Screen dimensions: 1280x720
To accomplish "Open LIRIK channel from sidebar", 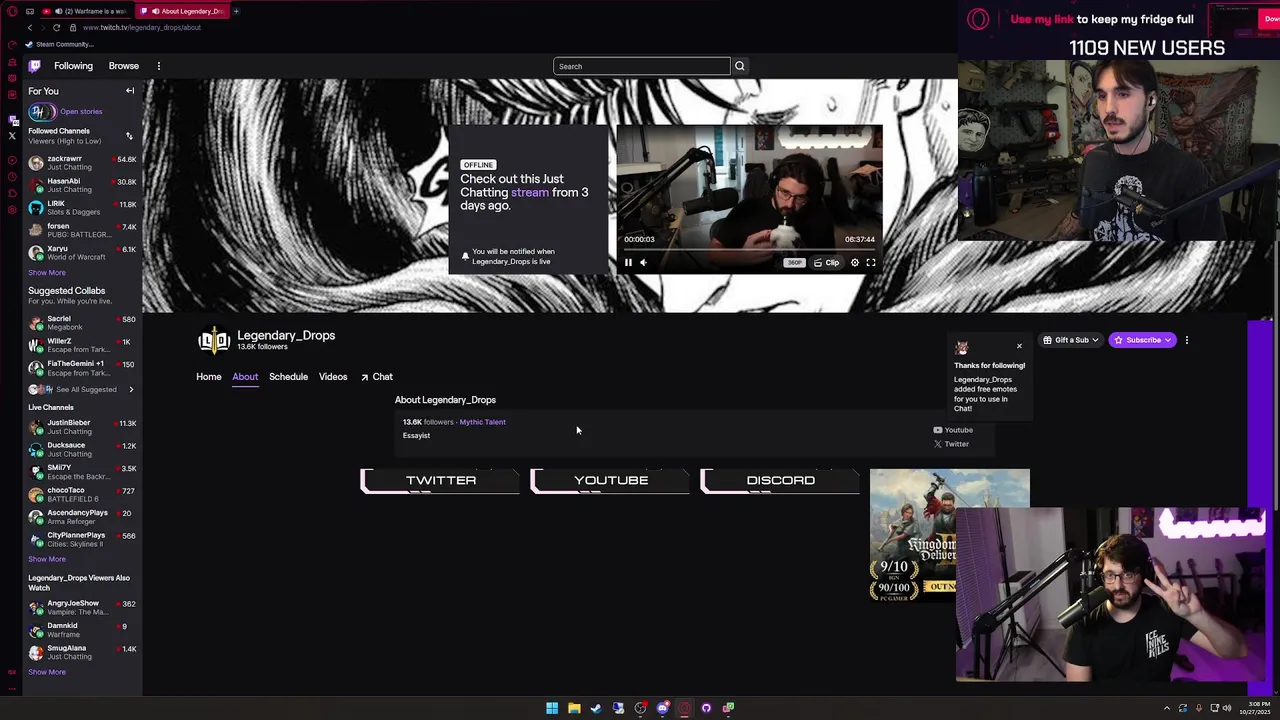I will click(82, 208).
